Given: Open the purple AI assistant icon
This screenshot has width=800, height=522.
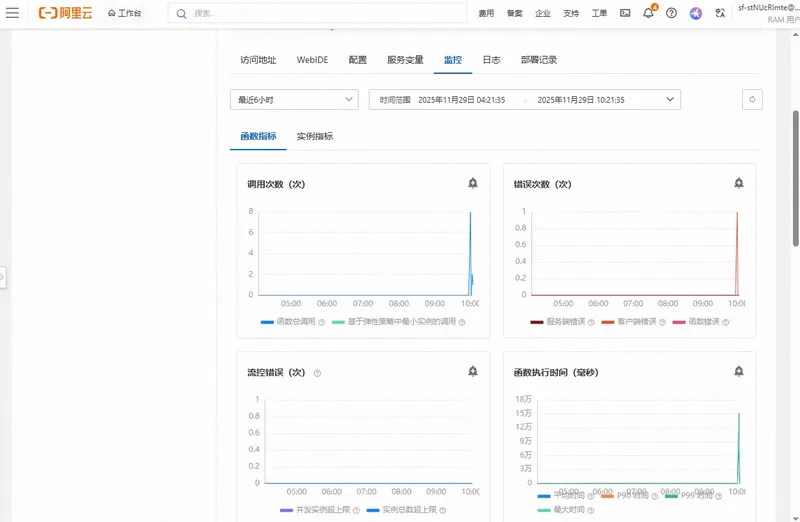Looking at the screenshot, I should (695, 13).
